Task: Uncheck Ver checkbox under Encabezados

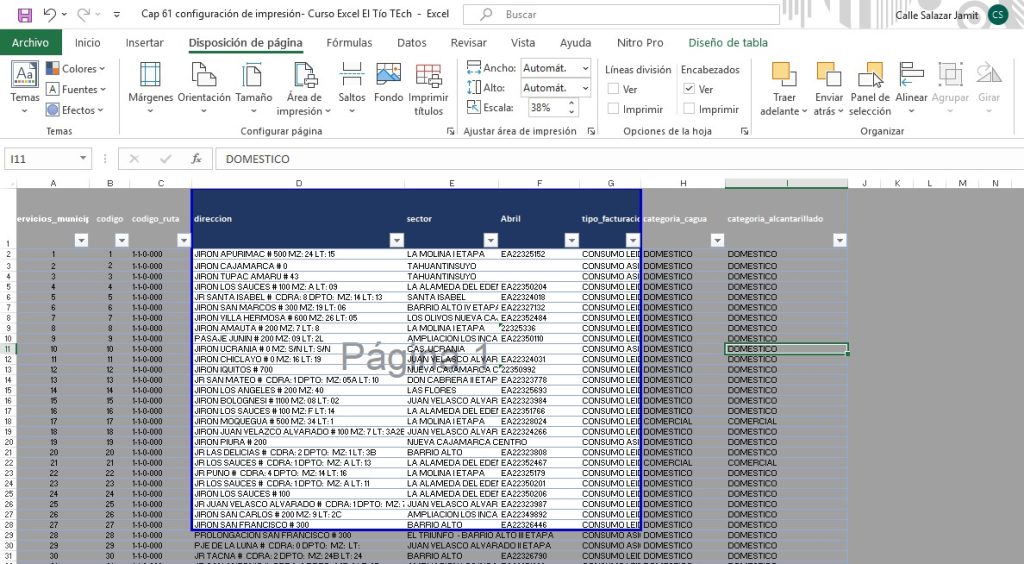Action: (690, 89)
